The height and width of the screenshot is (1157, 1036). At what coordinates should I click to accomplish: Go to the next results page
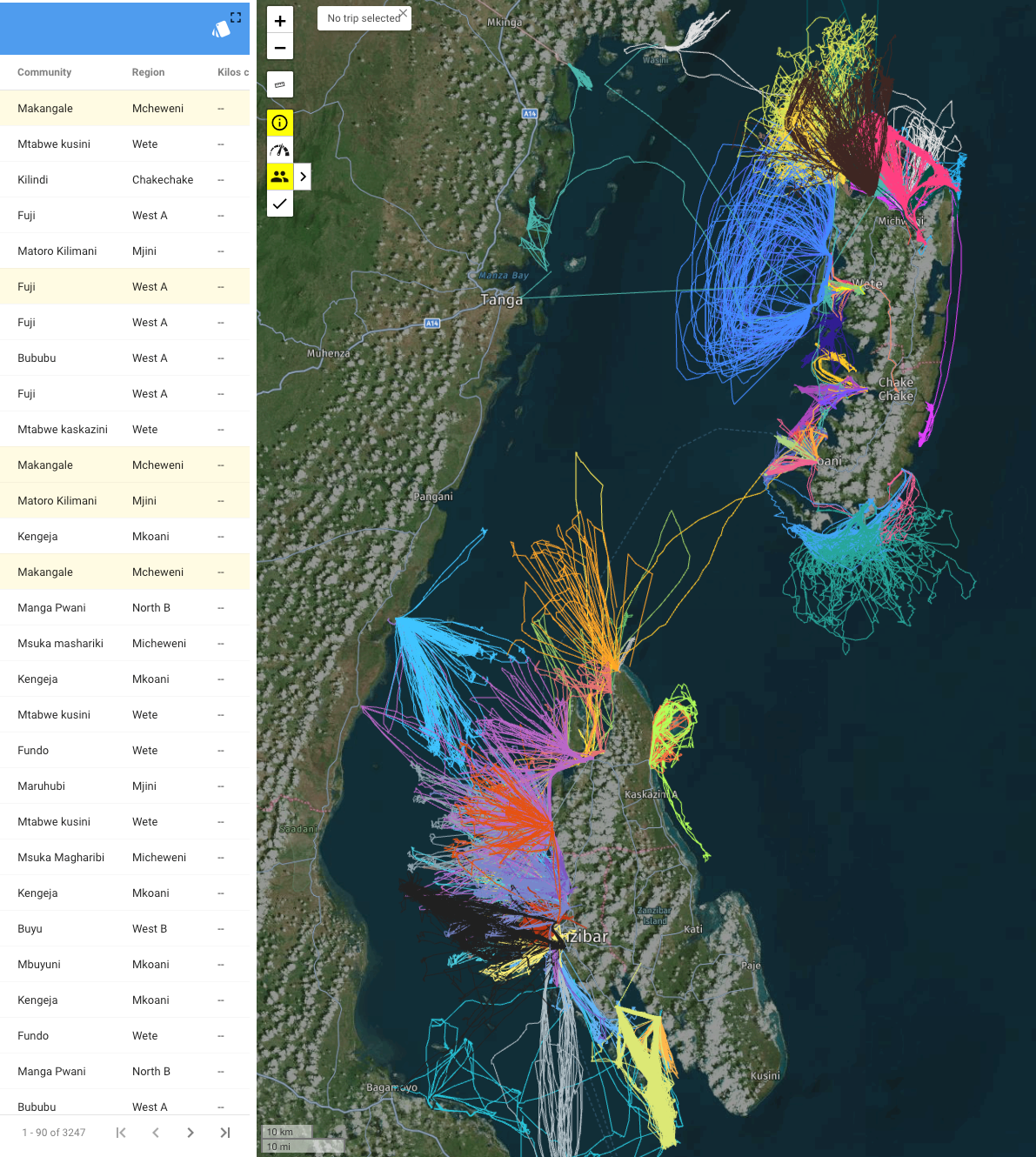pos(190,1133)
